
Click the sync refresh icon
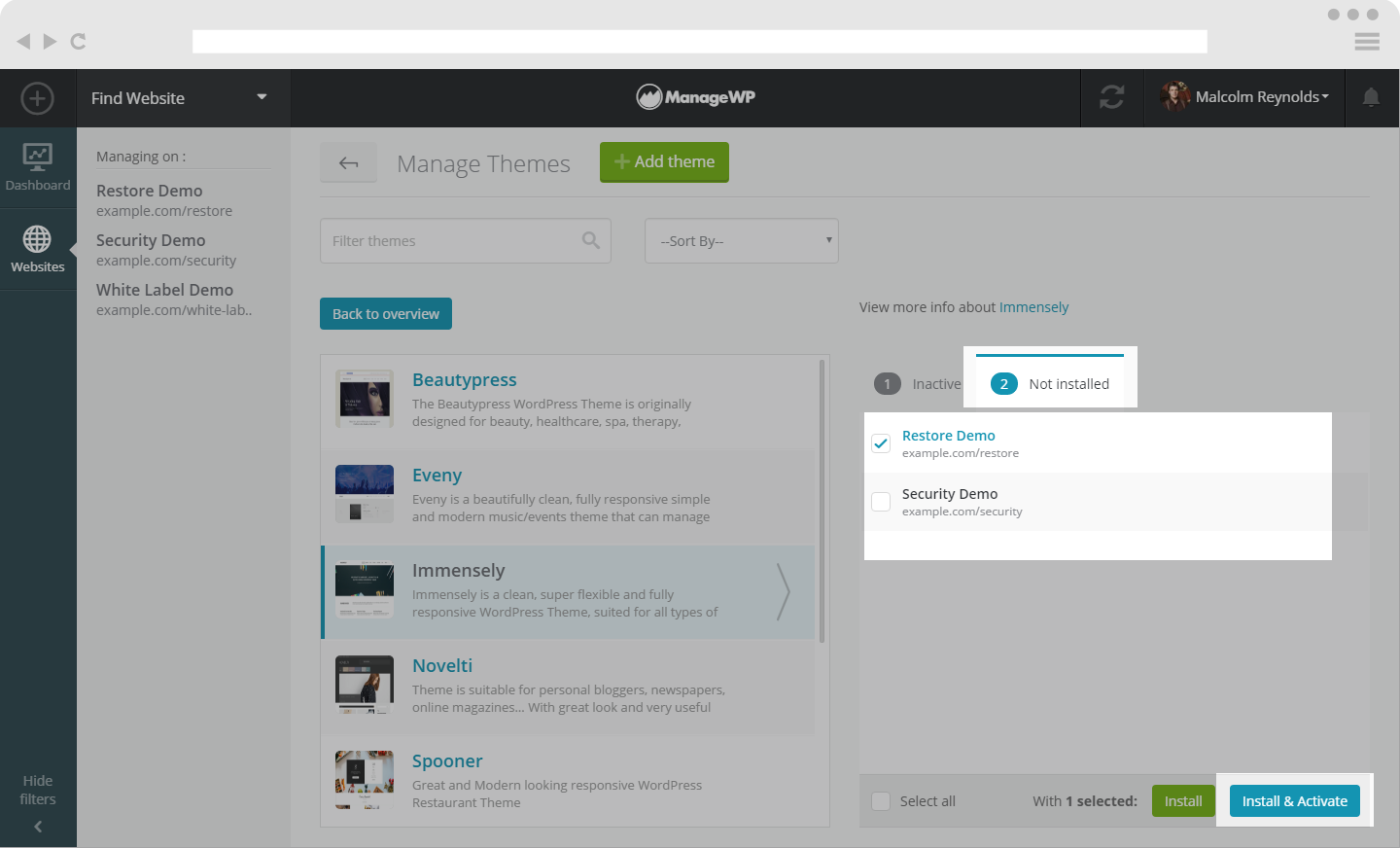coord(1112,97)
